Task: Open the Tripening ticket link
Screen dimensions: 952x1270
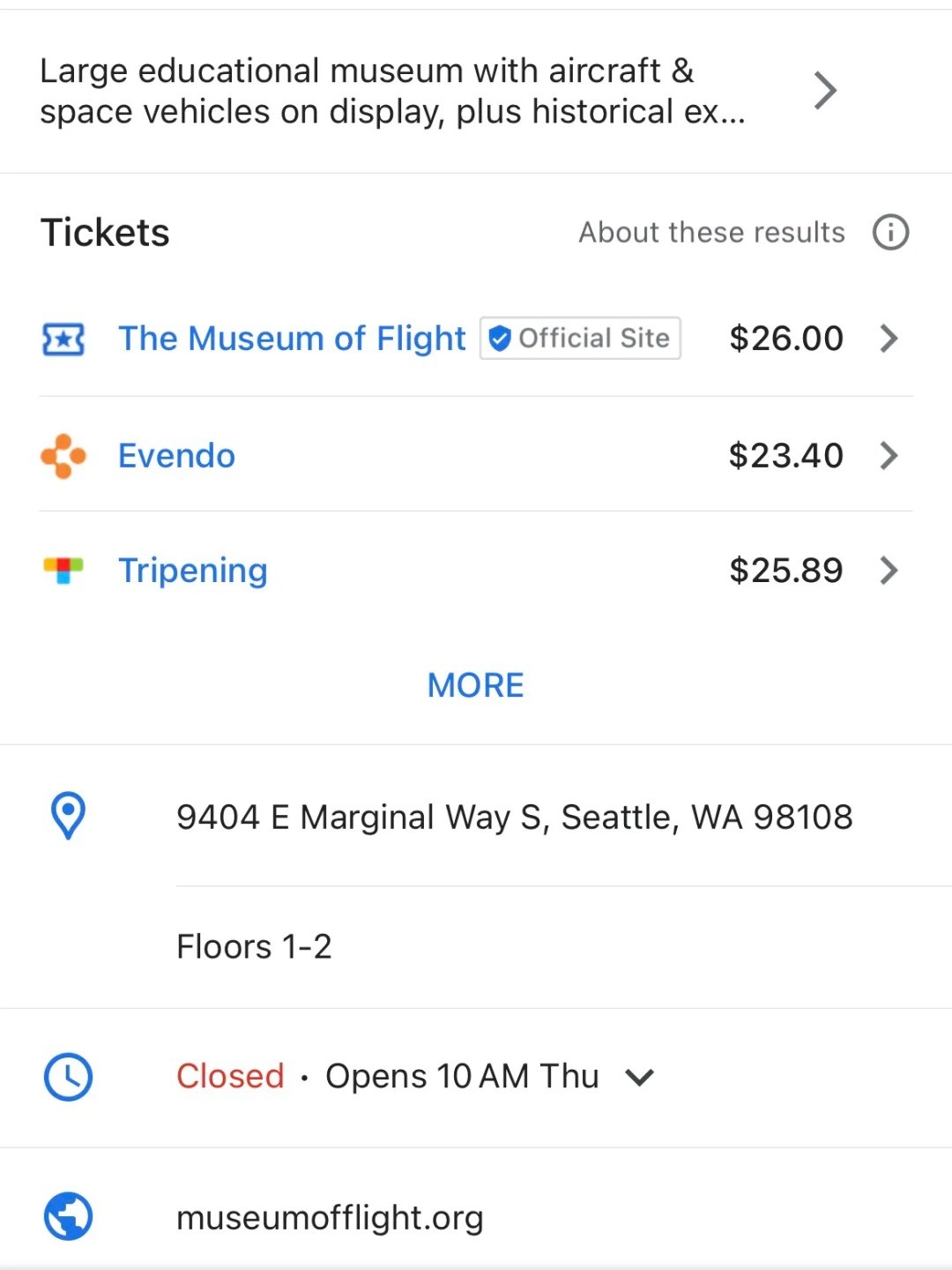Action: (192, 571)
